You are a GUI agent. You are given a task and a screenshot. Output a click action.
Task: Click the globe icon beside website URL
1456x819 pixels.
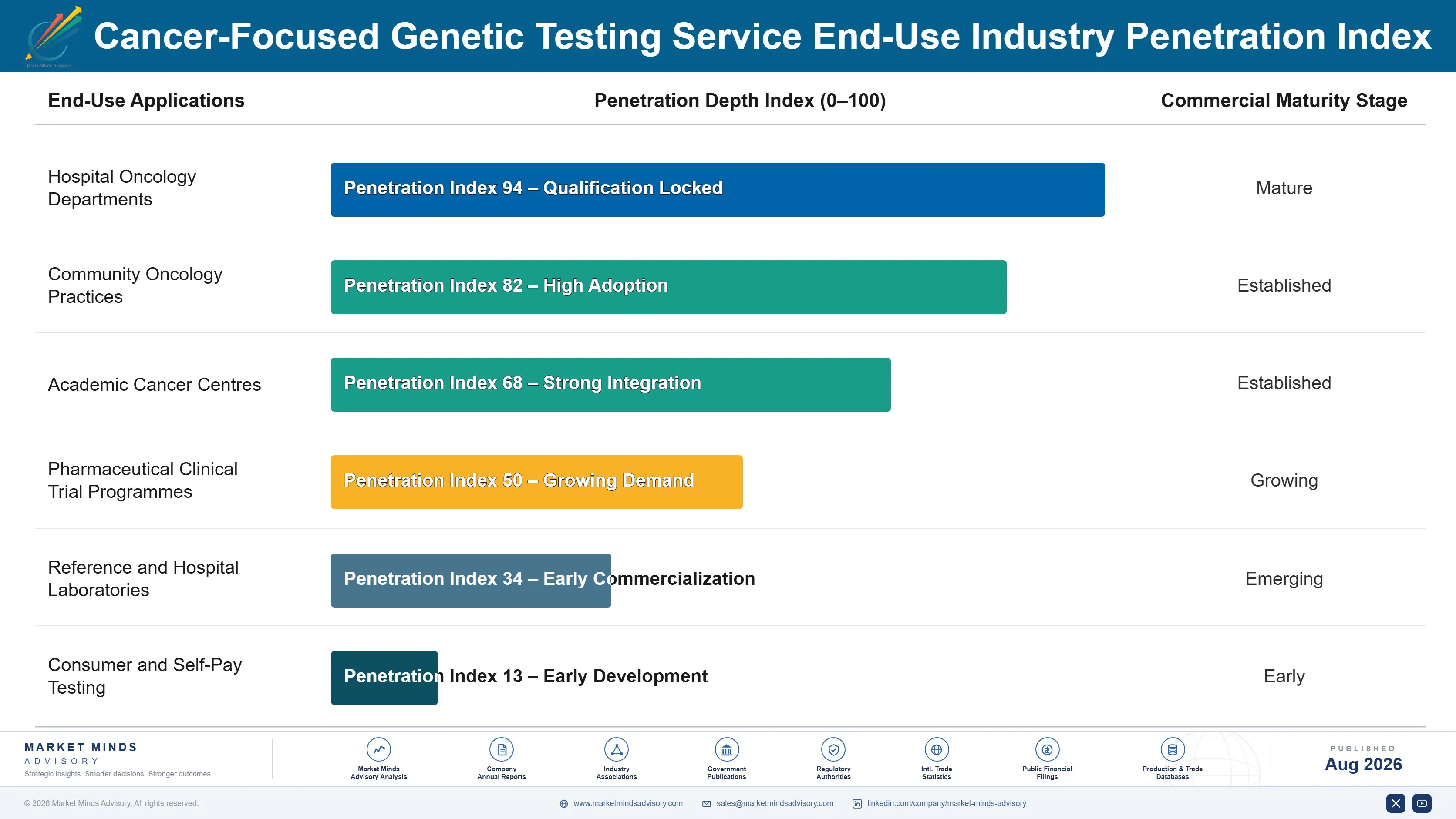pos(563,804)
